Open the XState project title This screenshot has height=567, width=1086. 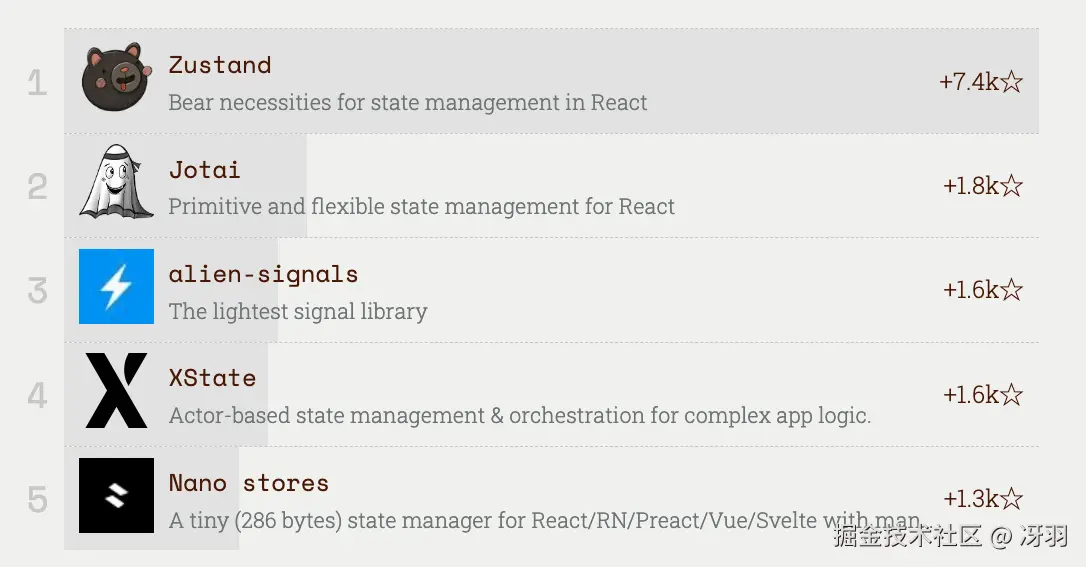(x=212, y=378)
